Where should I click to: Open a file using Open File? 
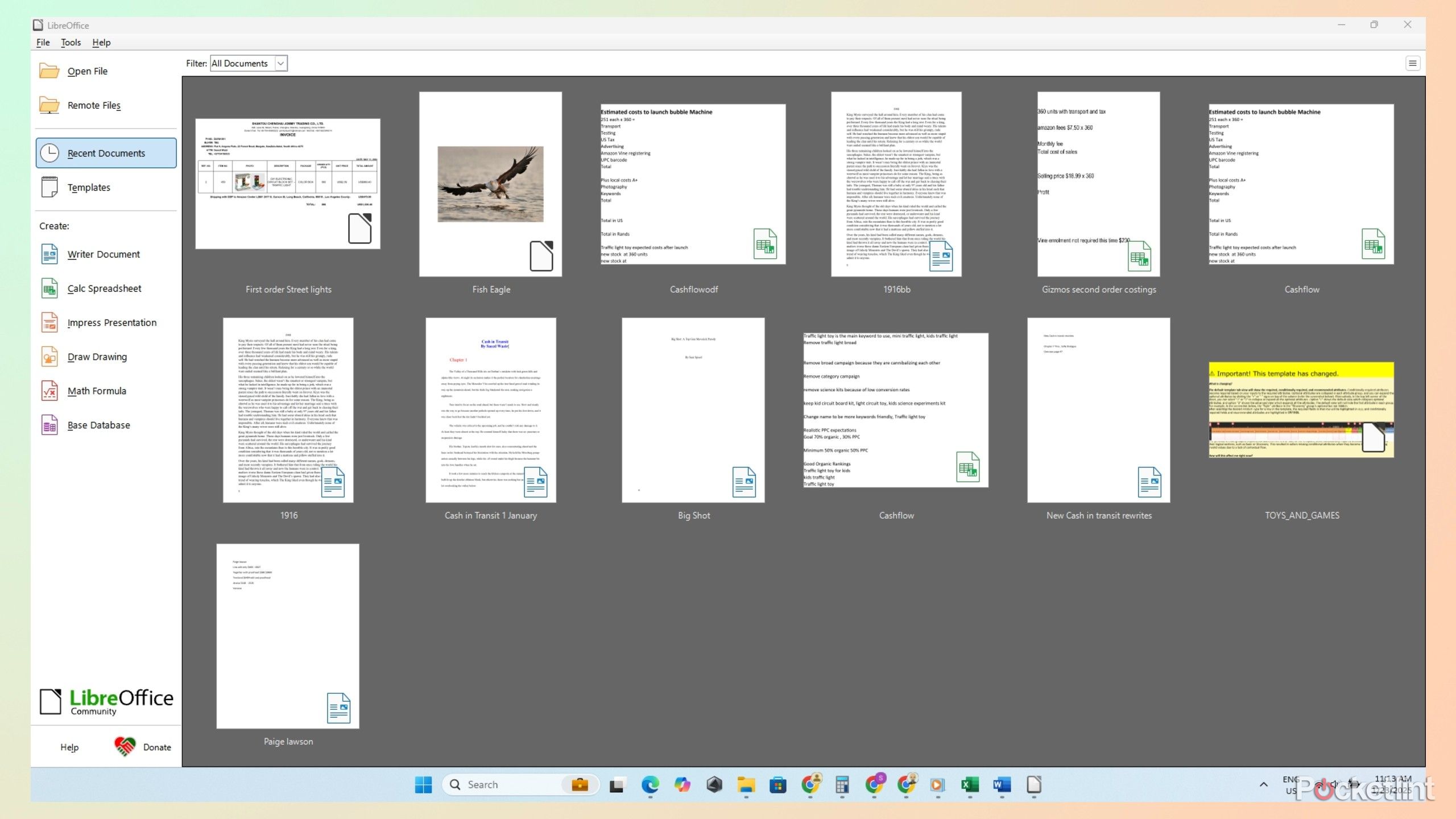click(x=88, y=71)
